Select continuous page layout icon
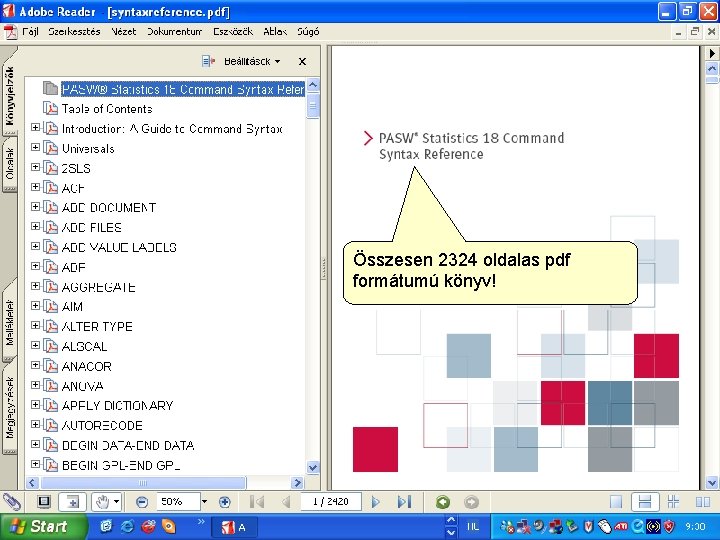The height and width of the screenshot is (540, 720). [645, 502]
